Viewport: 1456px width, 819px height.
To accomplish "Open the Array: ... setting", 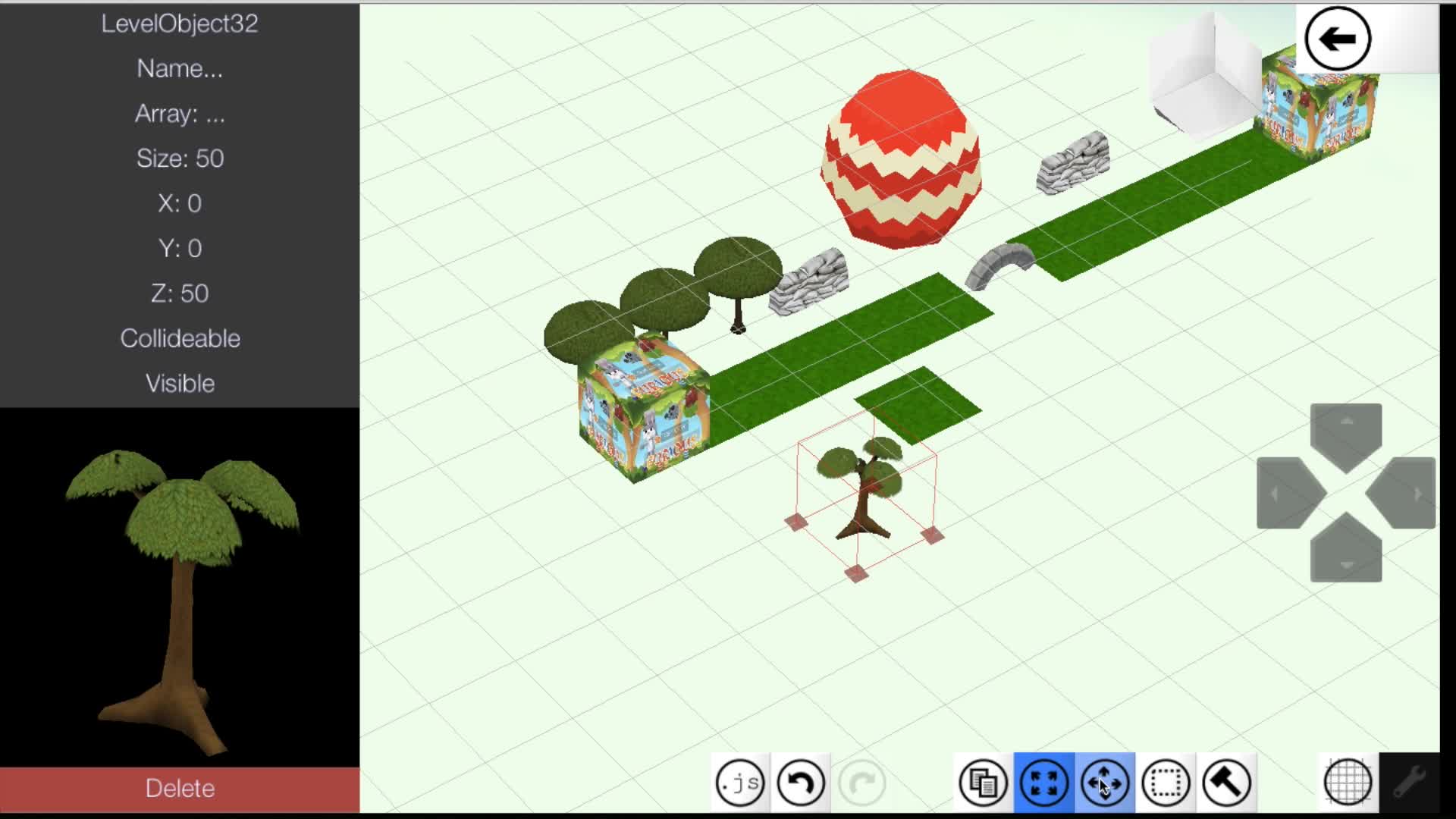I will coord(180,114).
